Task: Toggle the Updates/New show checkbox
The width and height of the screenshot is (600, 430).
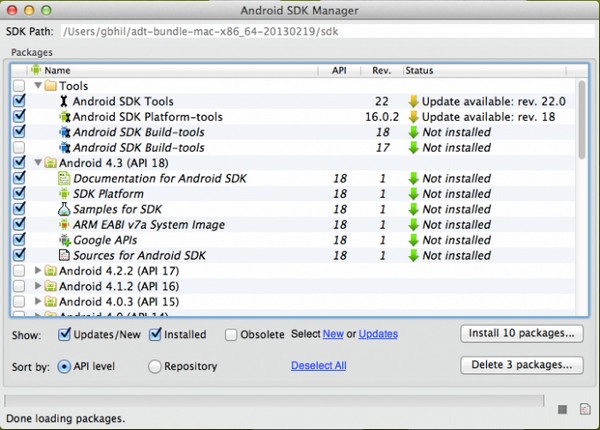Action: (64, 334)
